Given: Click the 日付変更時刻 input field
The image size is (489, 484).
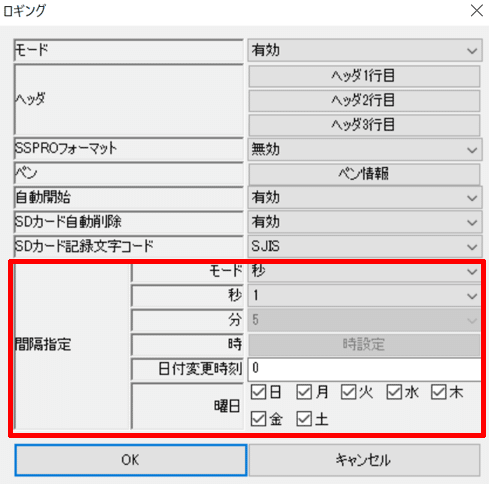Looking at the screenshot, I should pos(365,369).
